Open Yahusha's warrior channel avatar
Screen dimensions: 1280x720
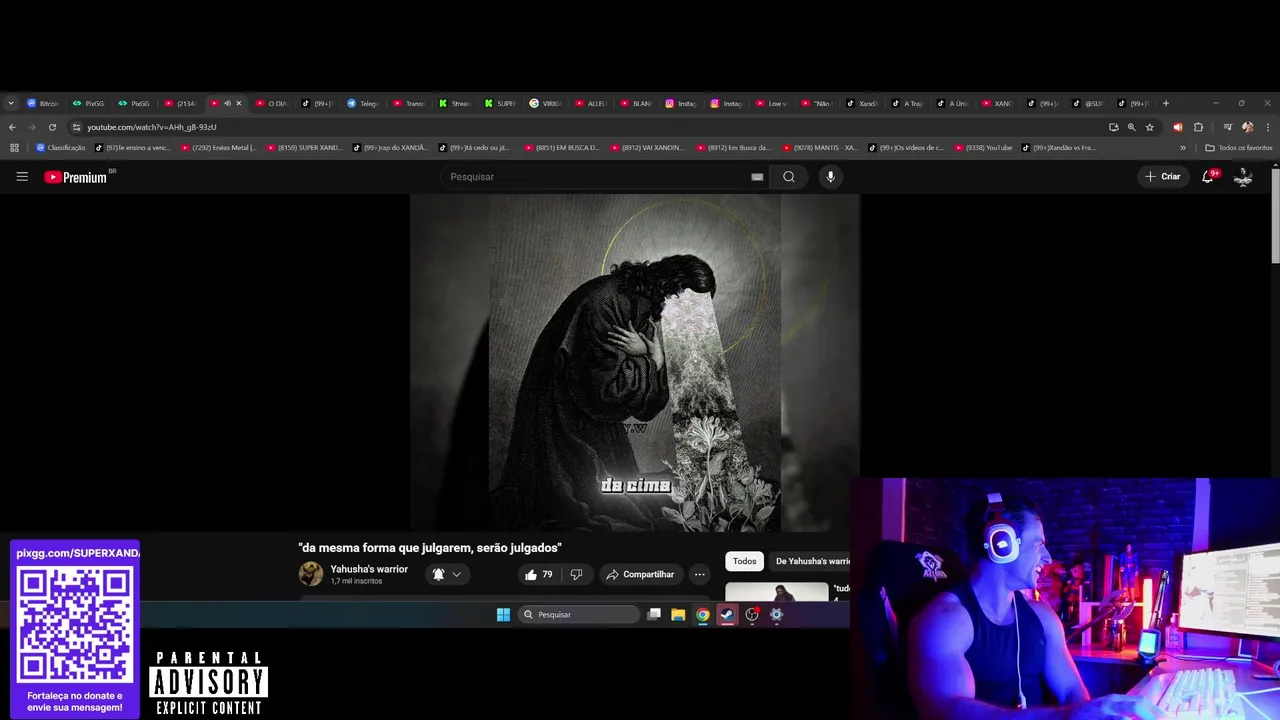[x=311, y=574]
